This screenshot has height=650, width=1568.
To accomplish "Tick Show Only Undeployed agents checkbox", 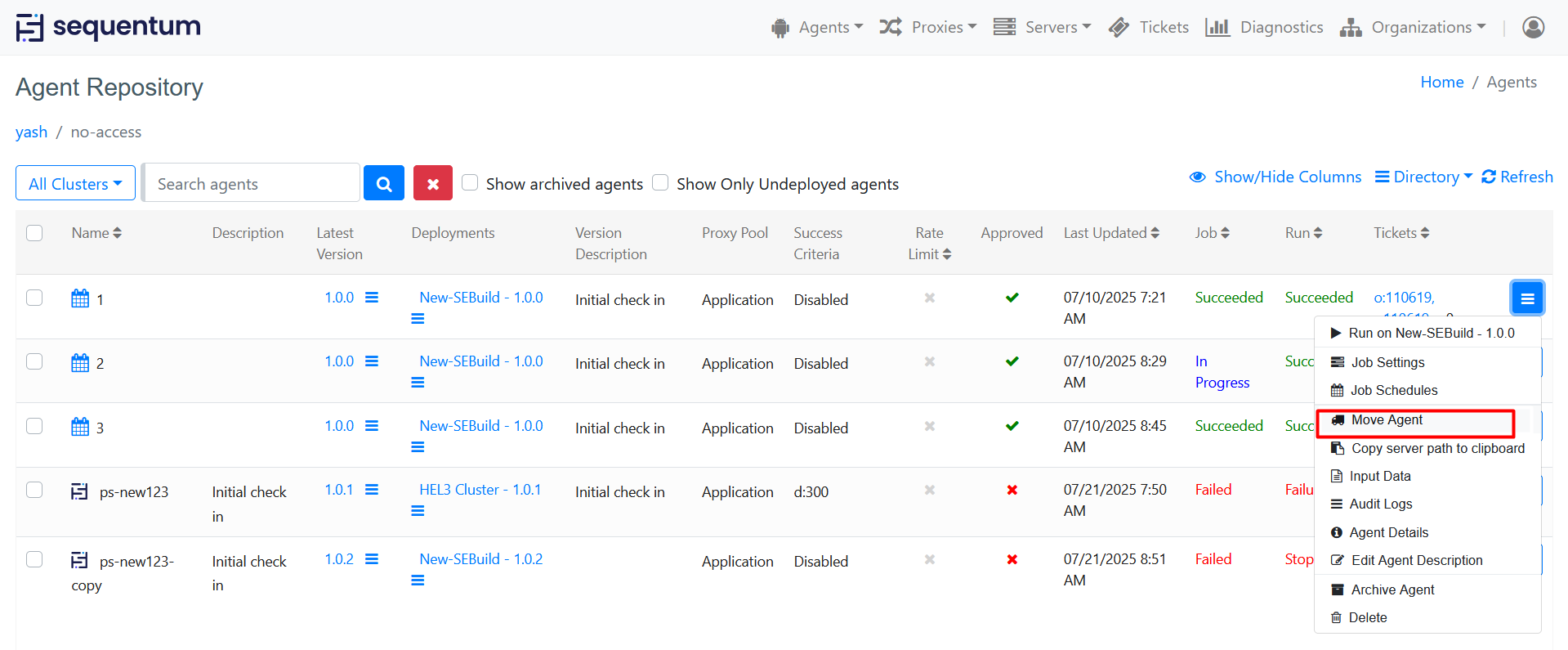I will tap(660, 182).
